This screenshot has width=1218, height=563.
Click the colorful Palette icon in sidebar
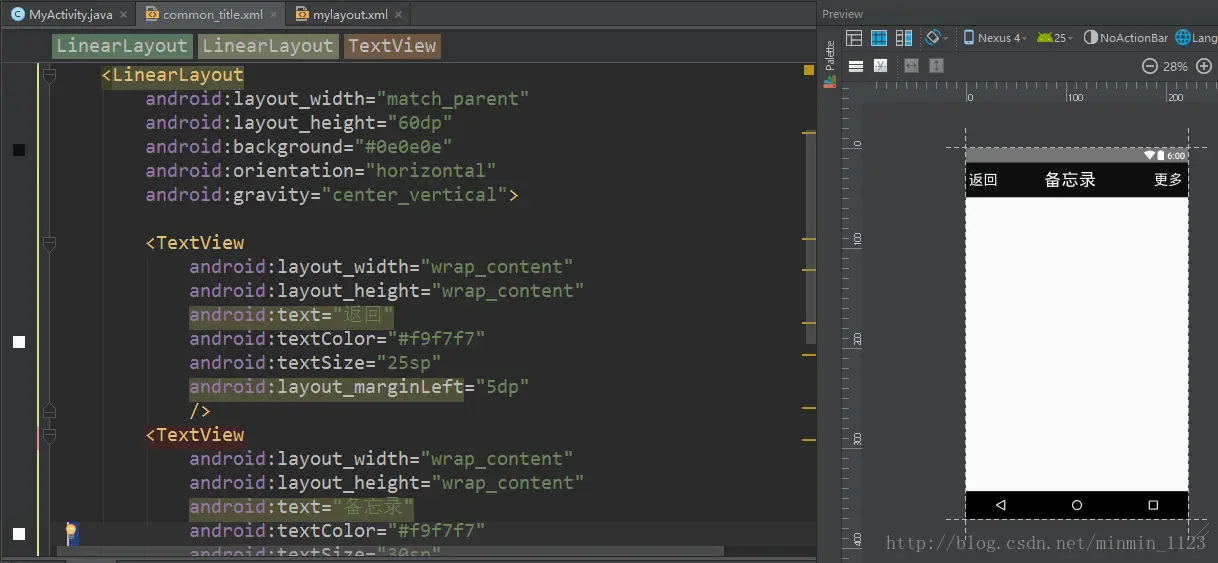coord(829,82)
